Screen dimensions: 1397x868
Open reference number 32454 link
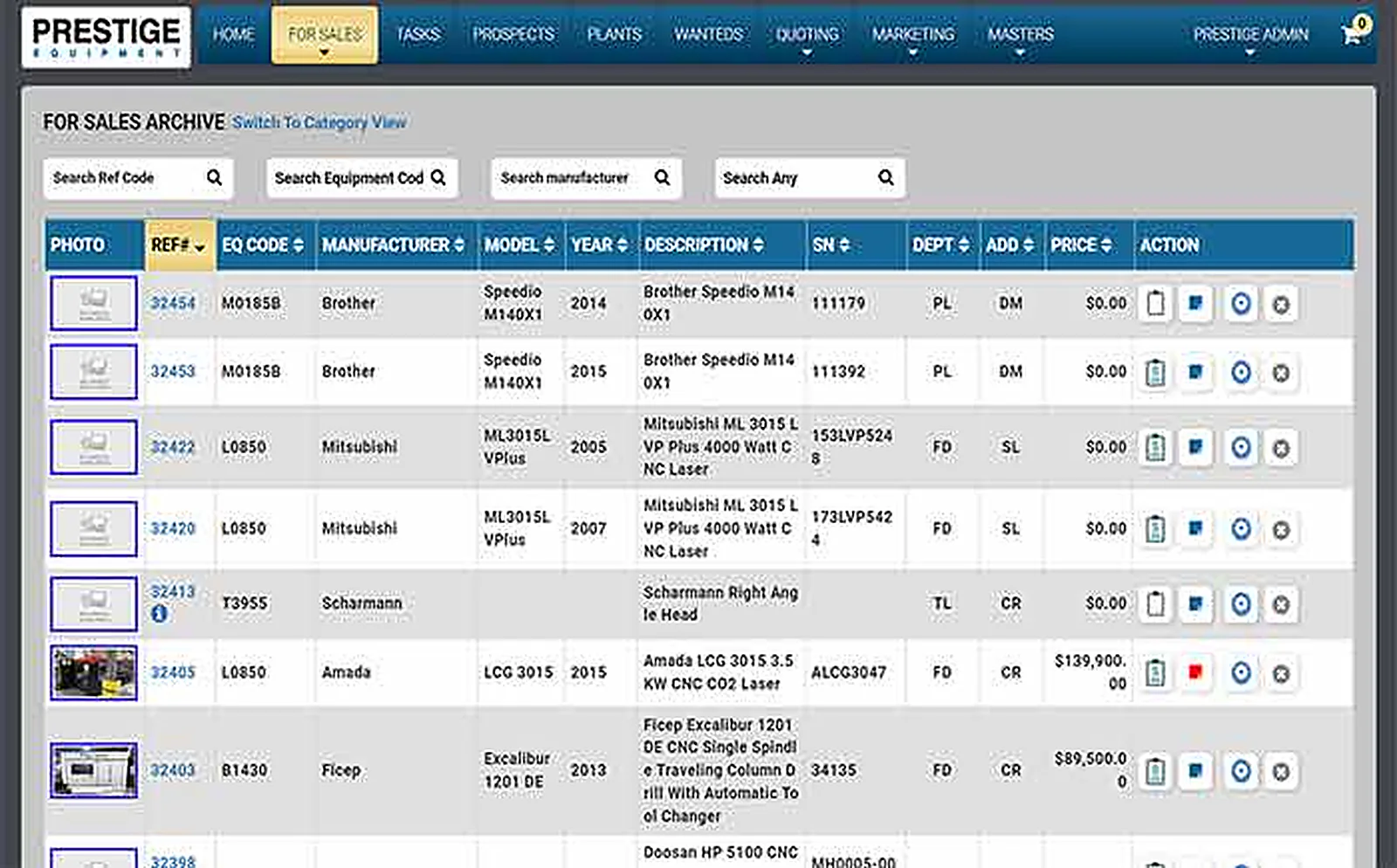pyautogui.click(x=173, y=303)
